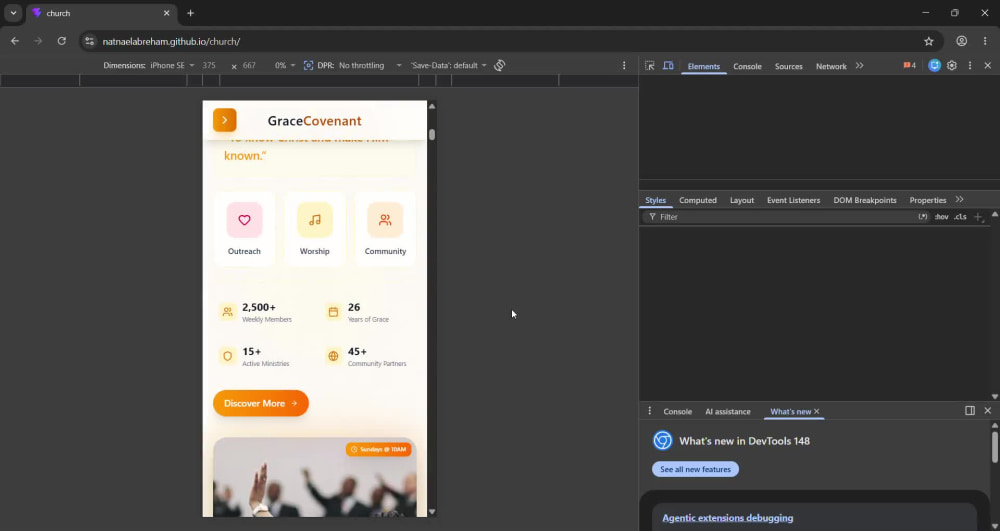Open the Chrome profile menu

click(x=961, y=41)
